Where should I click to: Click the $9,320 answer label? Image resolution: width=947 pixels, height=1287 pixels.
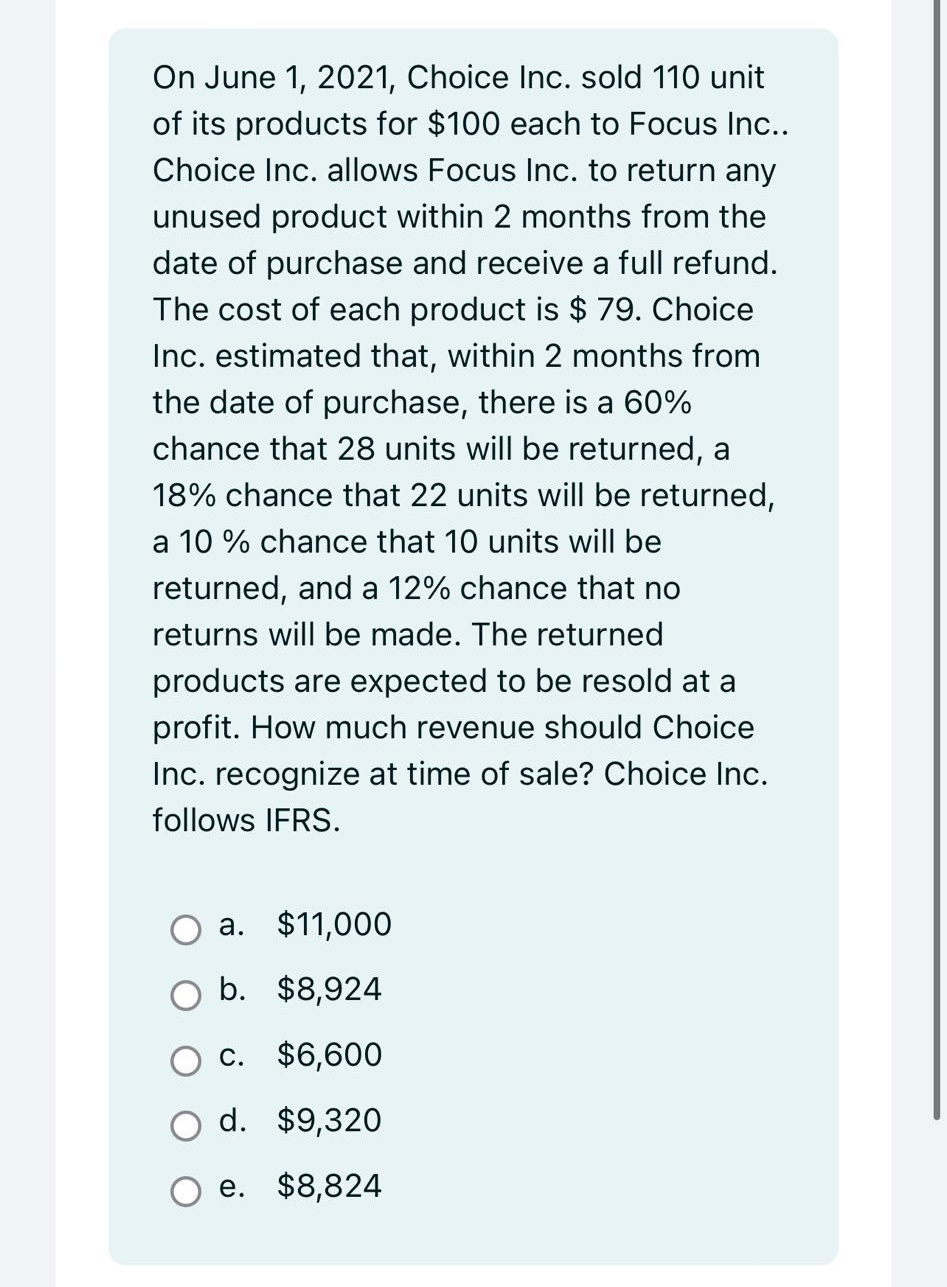point(329,1121)
